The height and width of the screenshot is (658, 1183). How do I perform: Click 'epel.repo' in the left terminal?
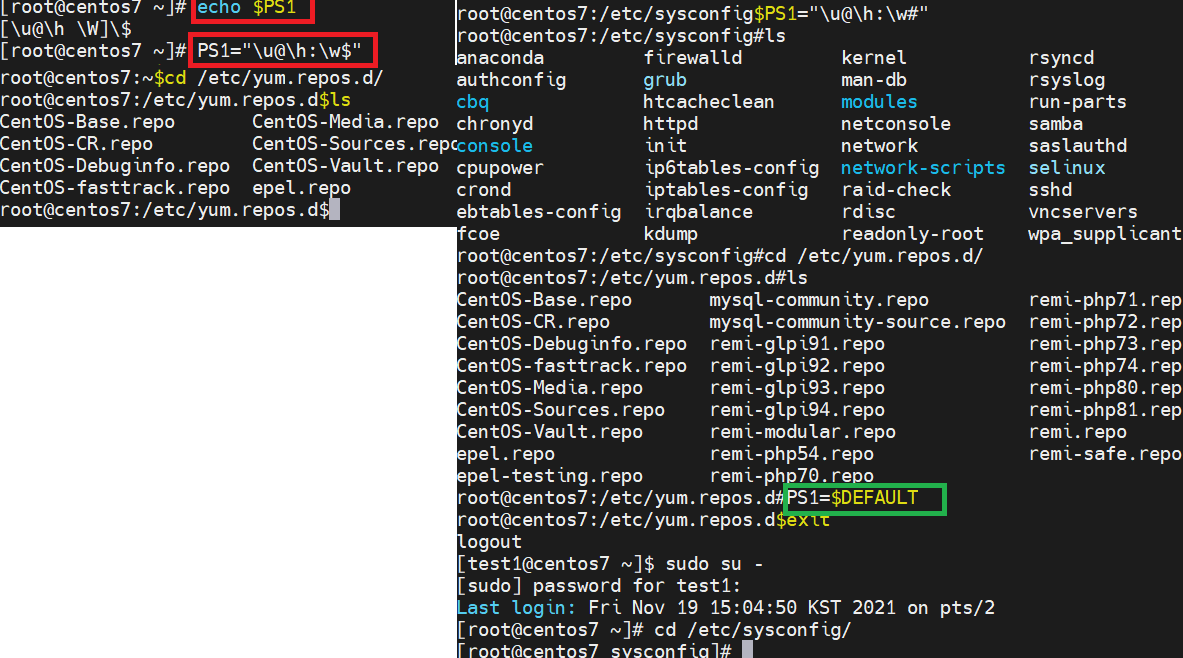pos(301,187)
